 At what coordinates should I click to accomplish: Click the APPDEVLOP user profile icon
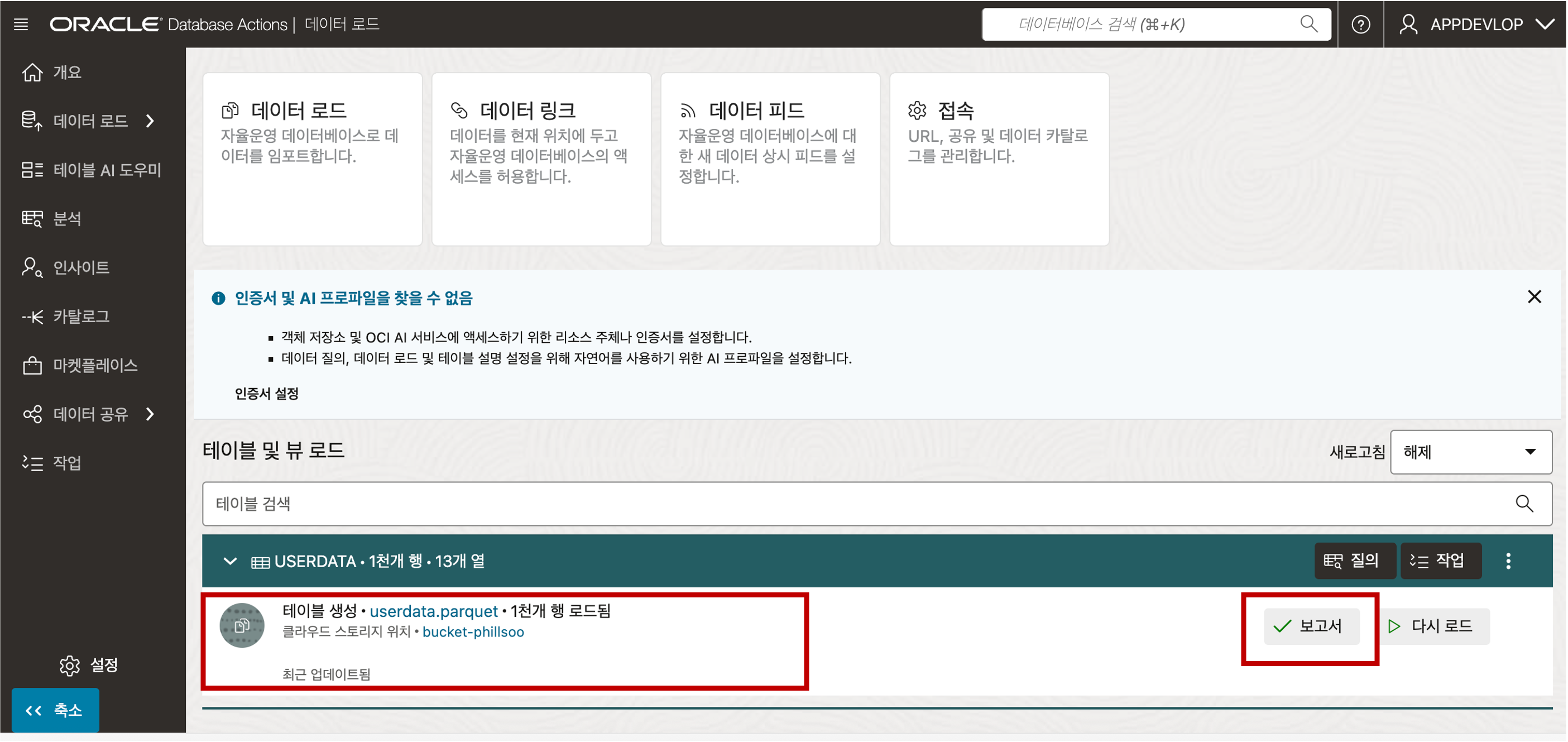(x=1408, y=25)
